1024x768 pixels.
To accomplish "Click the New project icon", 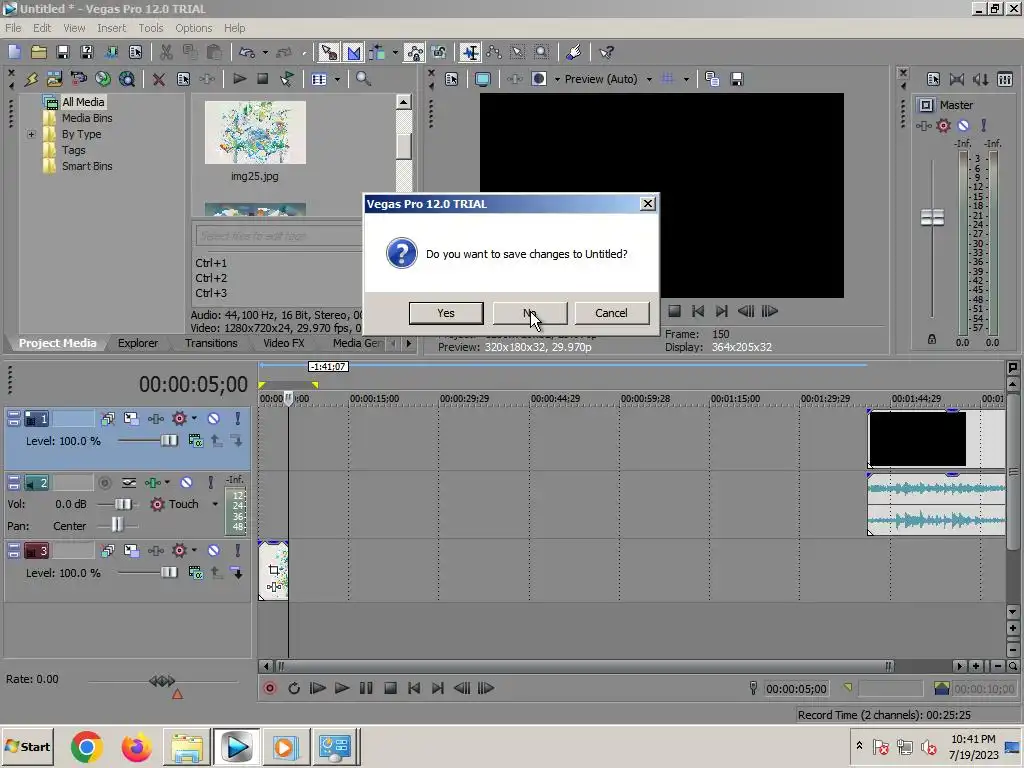I will (x=14, y=52).
